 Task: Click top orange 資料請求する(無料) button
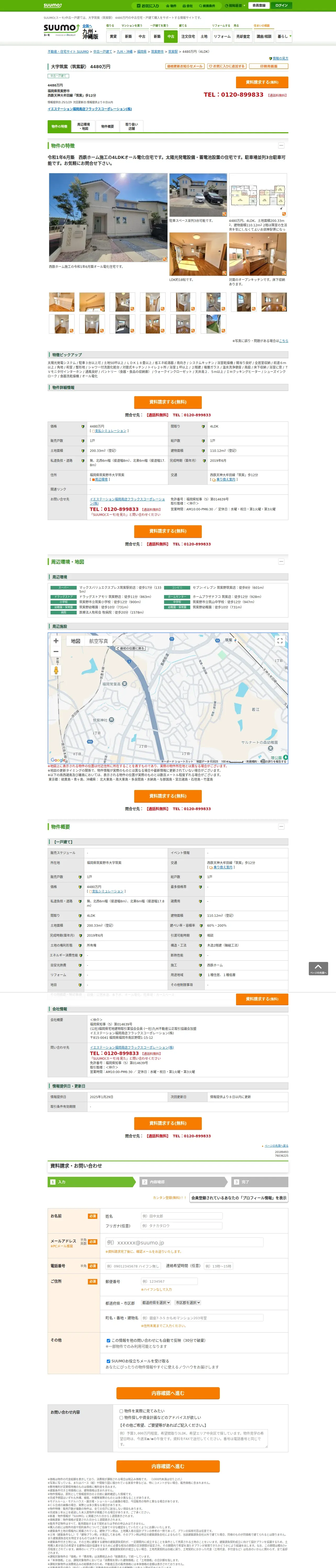pos(262,82)
